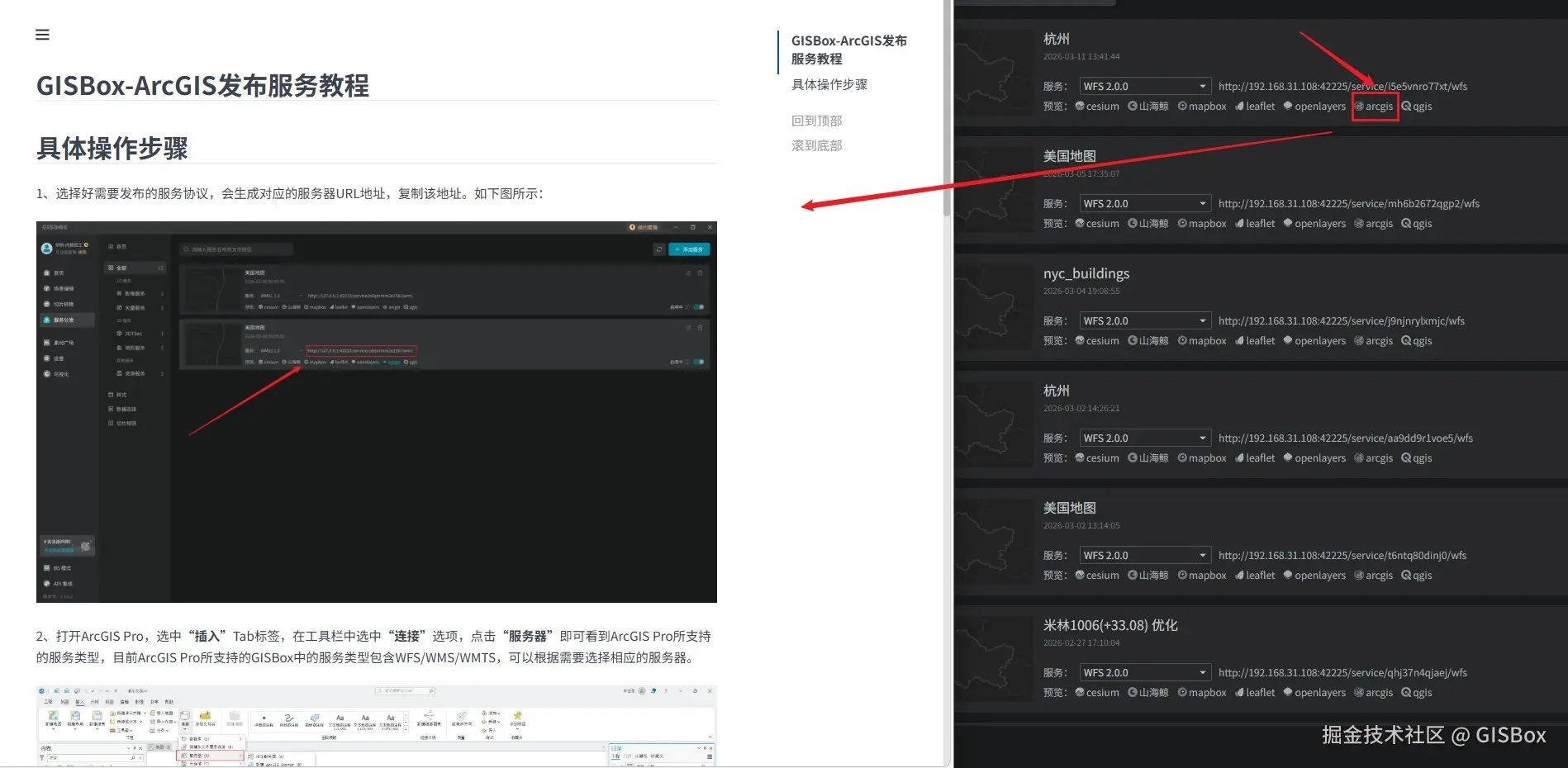
Task: Click the highlighted arcgis preview icon for 杭州
Action: point(1374,106)
